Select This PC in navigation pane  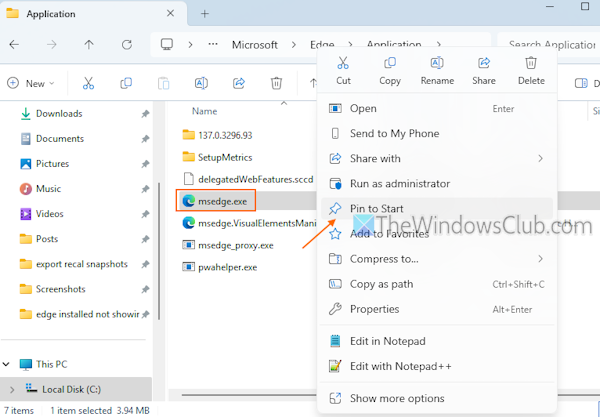pyautogui.click(x=51, y=364)
